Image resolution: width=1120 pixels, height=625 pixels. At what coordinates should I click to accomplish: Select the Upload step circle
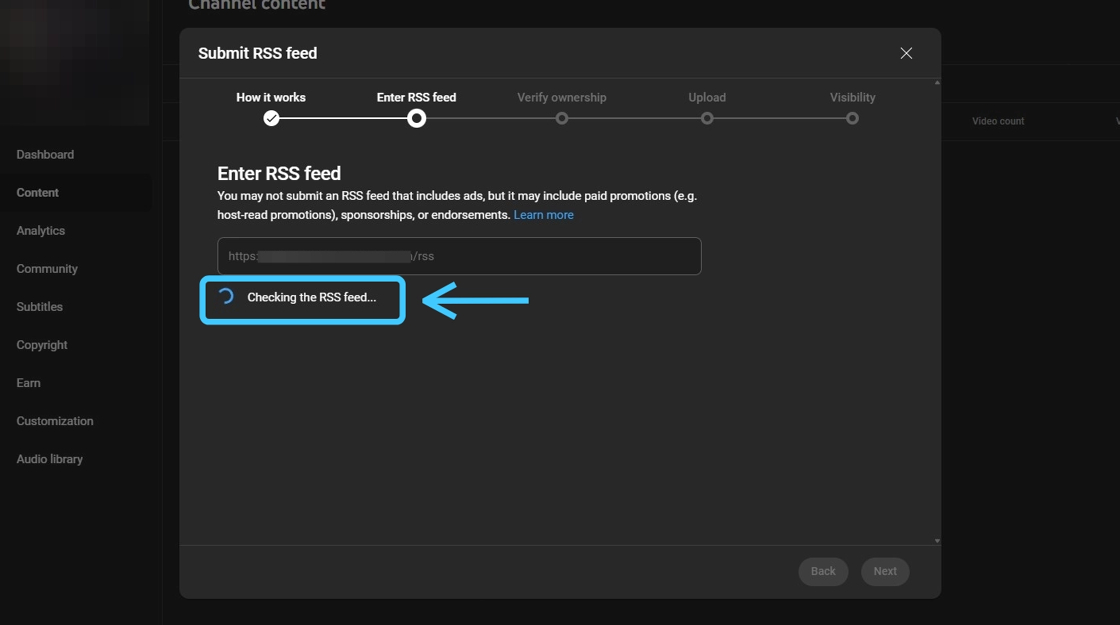[707, 118]
